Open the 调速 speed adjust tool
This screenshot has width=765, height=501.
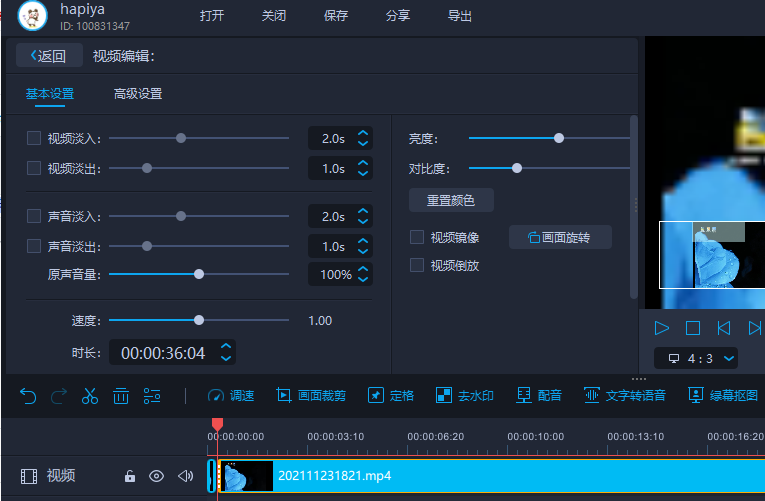coord(231,396)
